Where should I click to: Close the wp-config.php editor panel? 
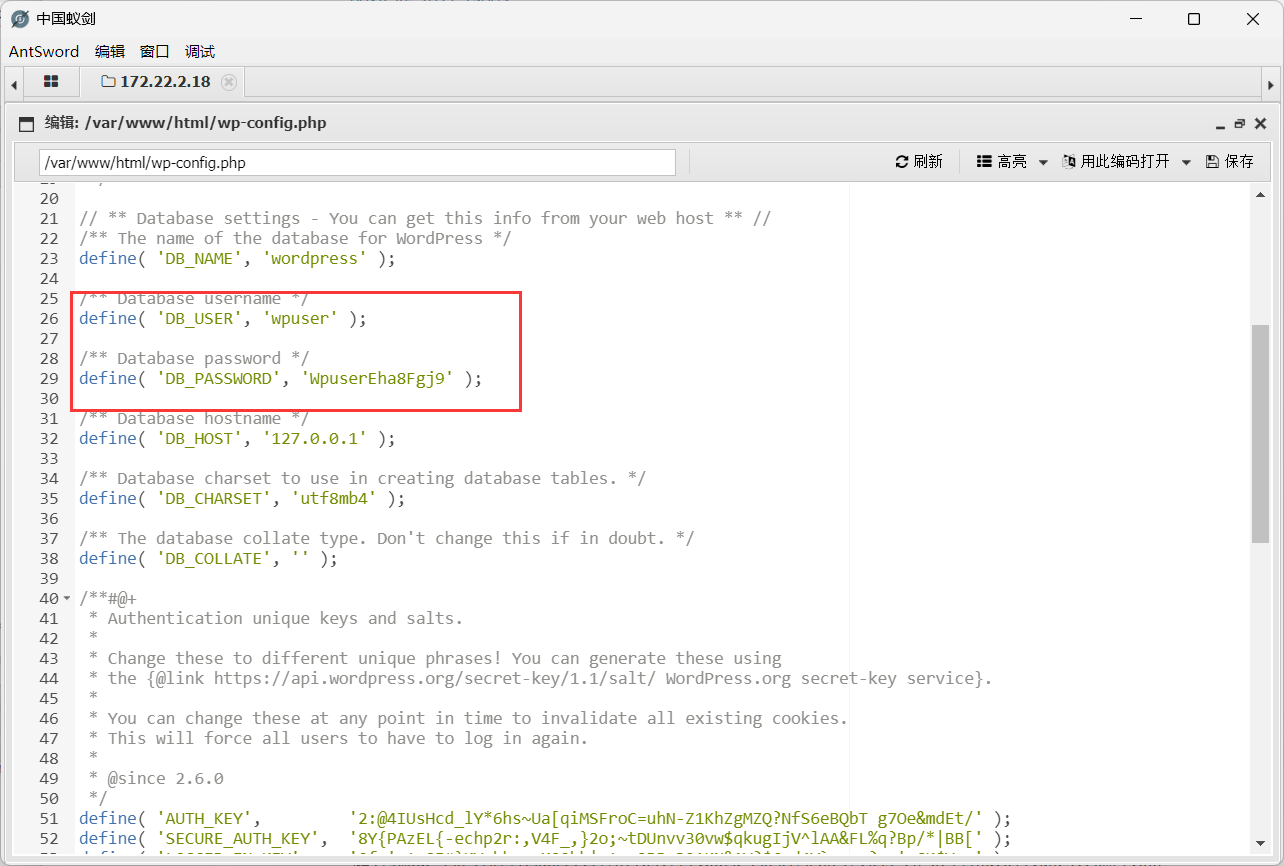click(x=1259, y=124)
